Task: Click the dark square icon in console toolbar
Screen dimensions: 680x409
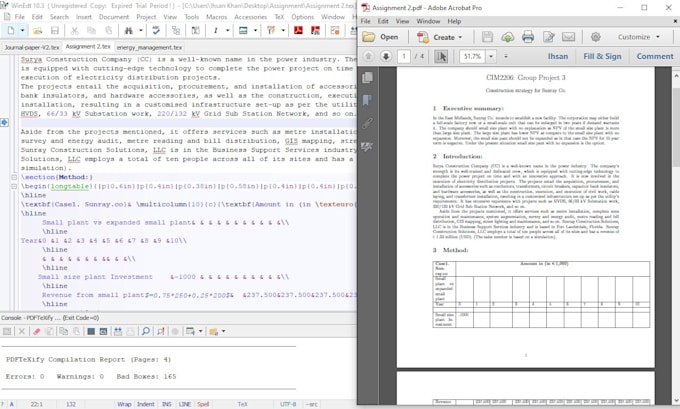Action: click(x=91, y=331)
